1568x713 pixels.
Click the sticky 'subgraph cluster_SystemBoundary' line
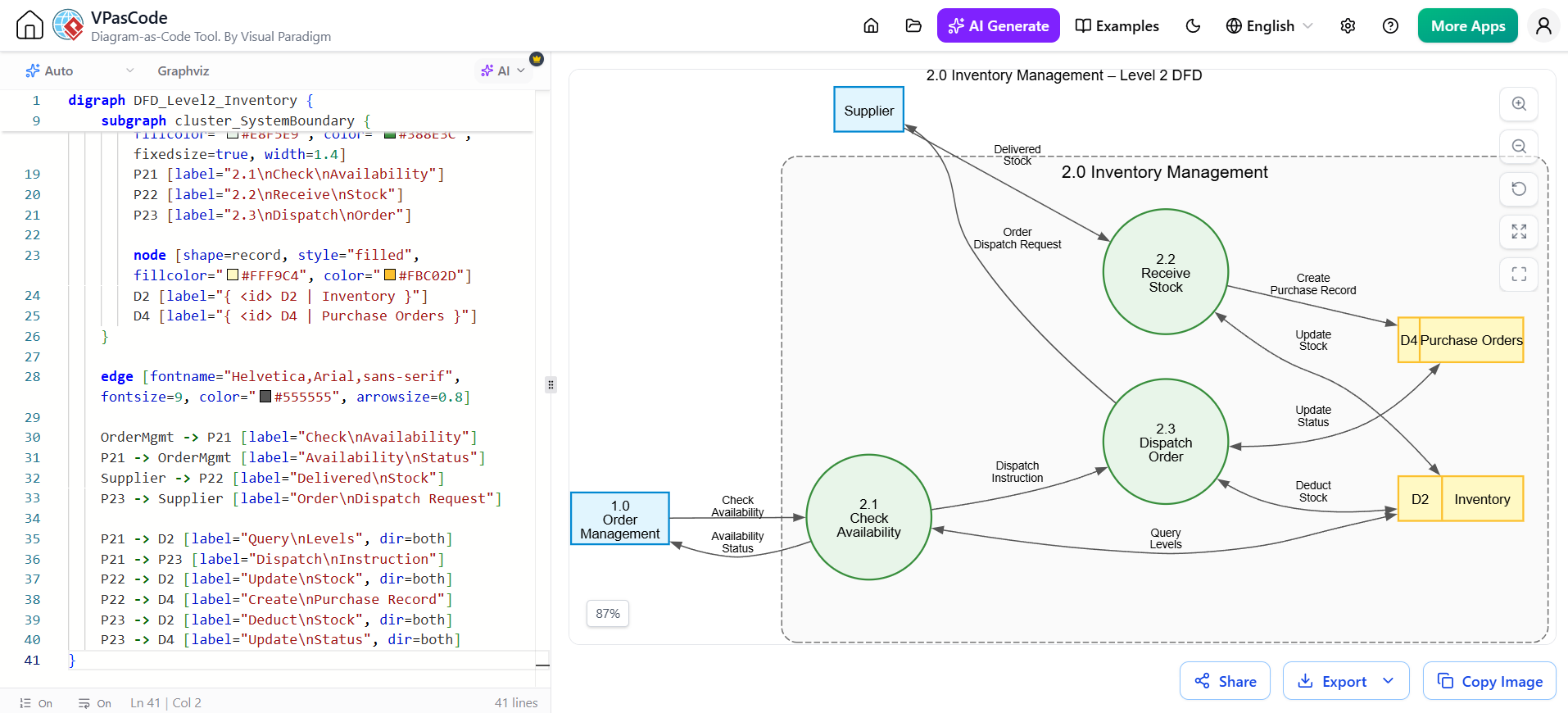pyautogui.click(x=236, y=121)
